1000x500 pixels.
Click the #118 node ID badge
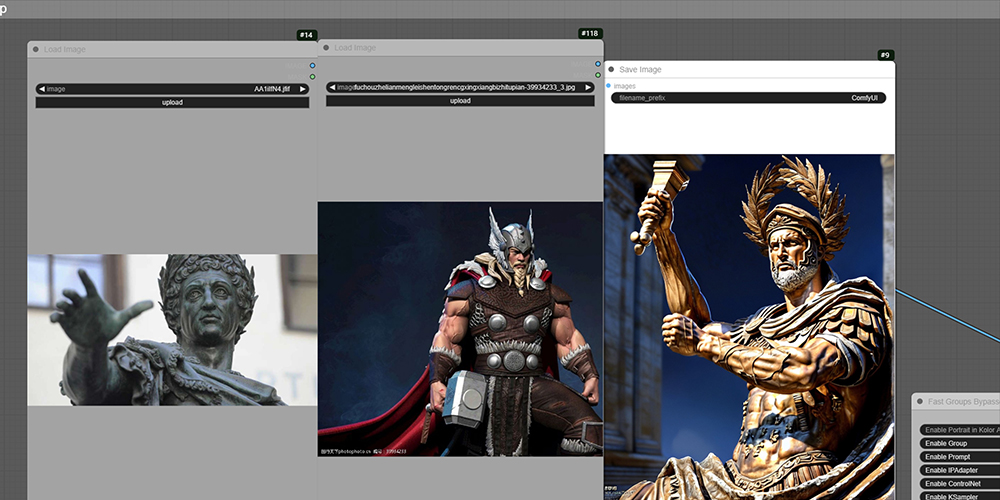tap(591, 33)
